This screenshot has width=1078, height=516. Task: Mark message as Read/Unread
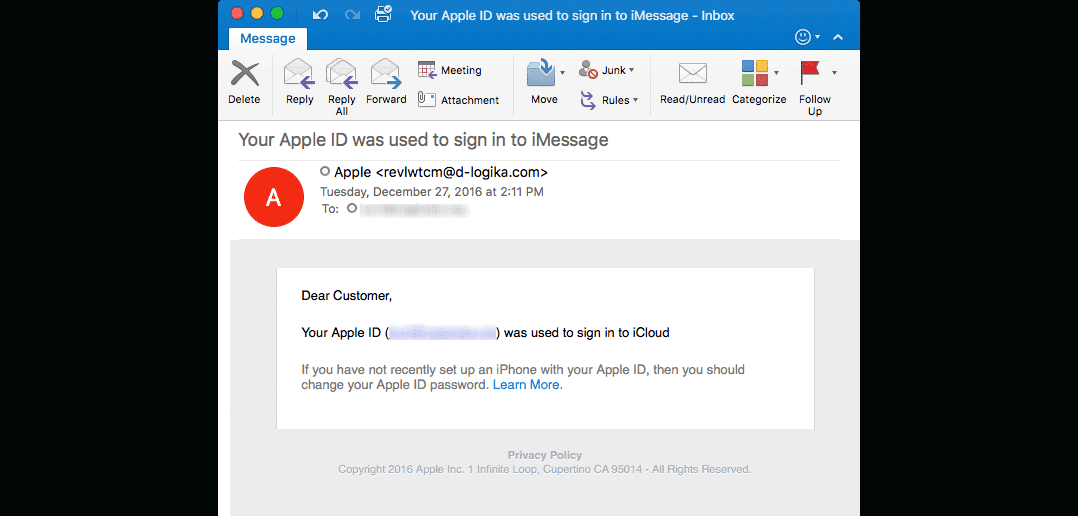point(692,73)
